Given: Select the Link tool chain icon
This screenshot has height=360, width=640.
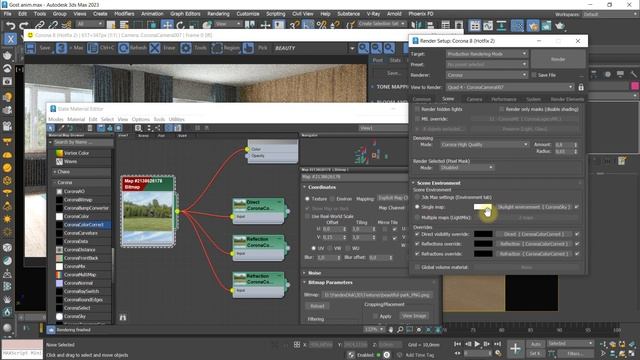Looking at the screenshot, I should click(x=40, y=26).
